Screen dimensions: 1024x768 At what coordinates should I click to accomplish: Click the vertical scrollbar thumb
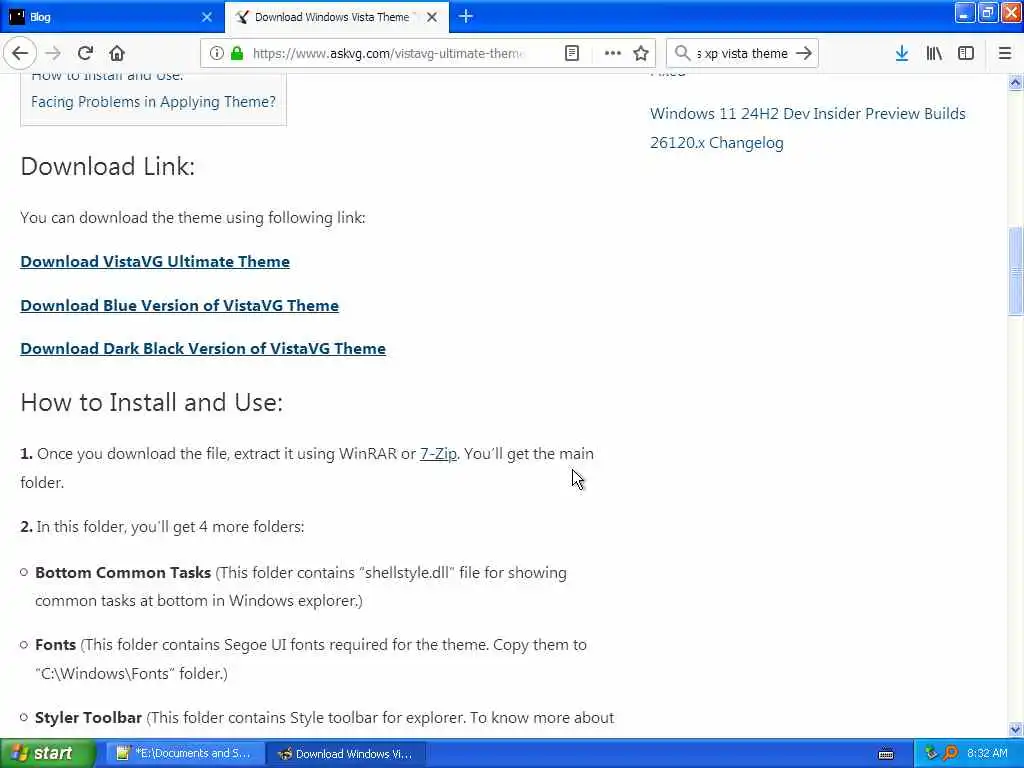[1015, 270]
